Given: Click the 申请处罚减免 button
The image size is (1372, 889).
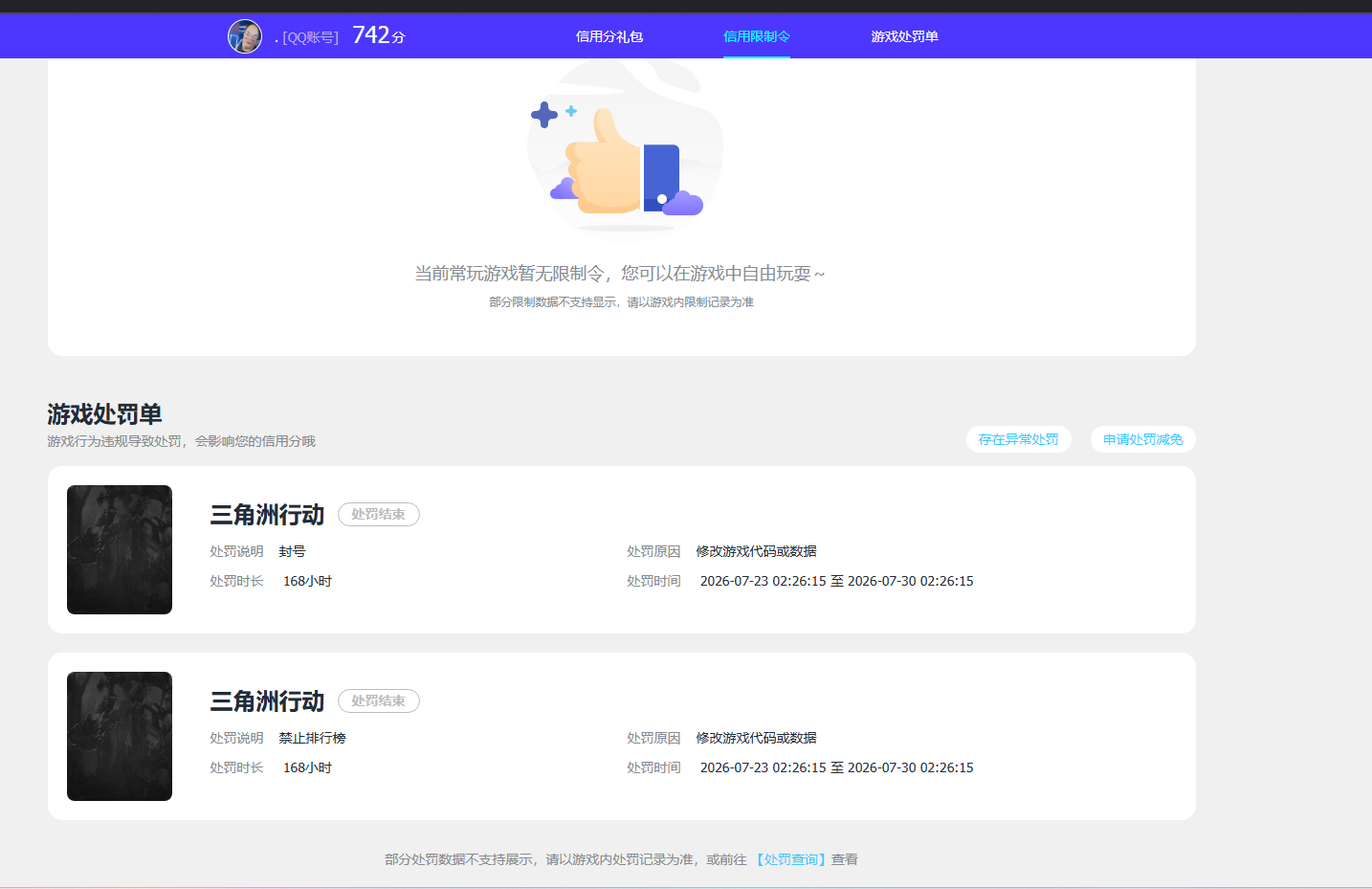Looking at the screenshot, I should point(1143,439).
